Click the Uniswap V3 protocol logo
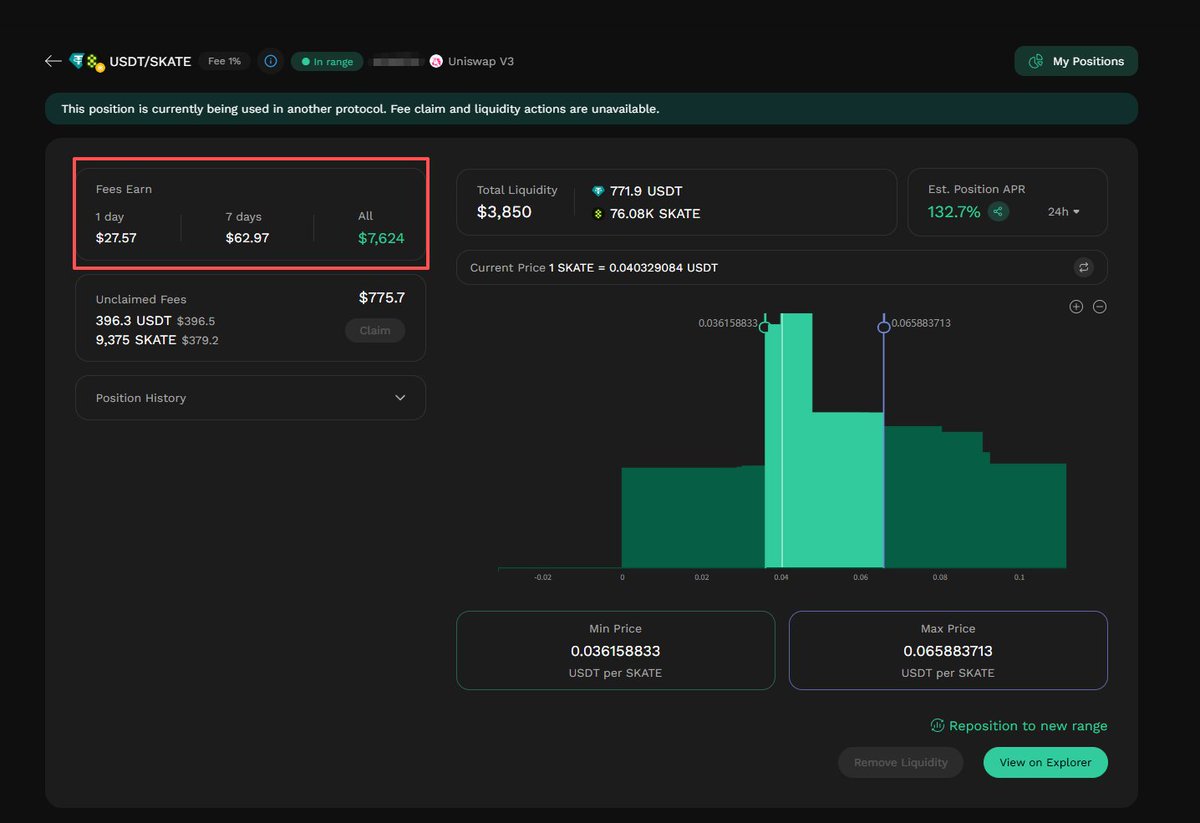This screenshot has height=823, width=1200. (436, 61)
